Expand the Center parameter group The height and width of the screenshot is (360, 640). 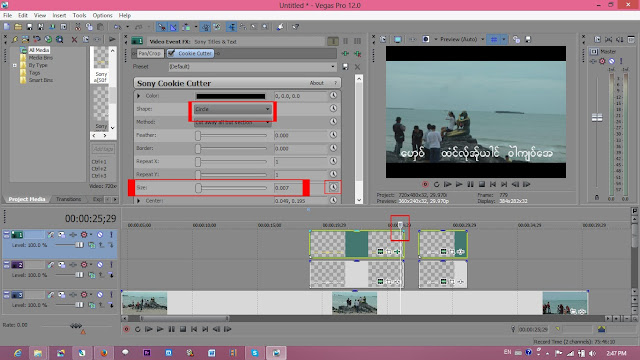pos(138,201)
